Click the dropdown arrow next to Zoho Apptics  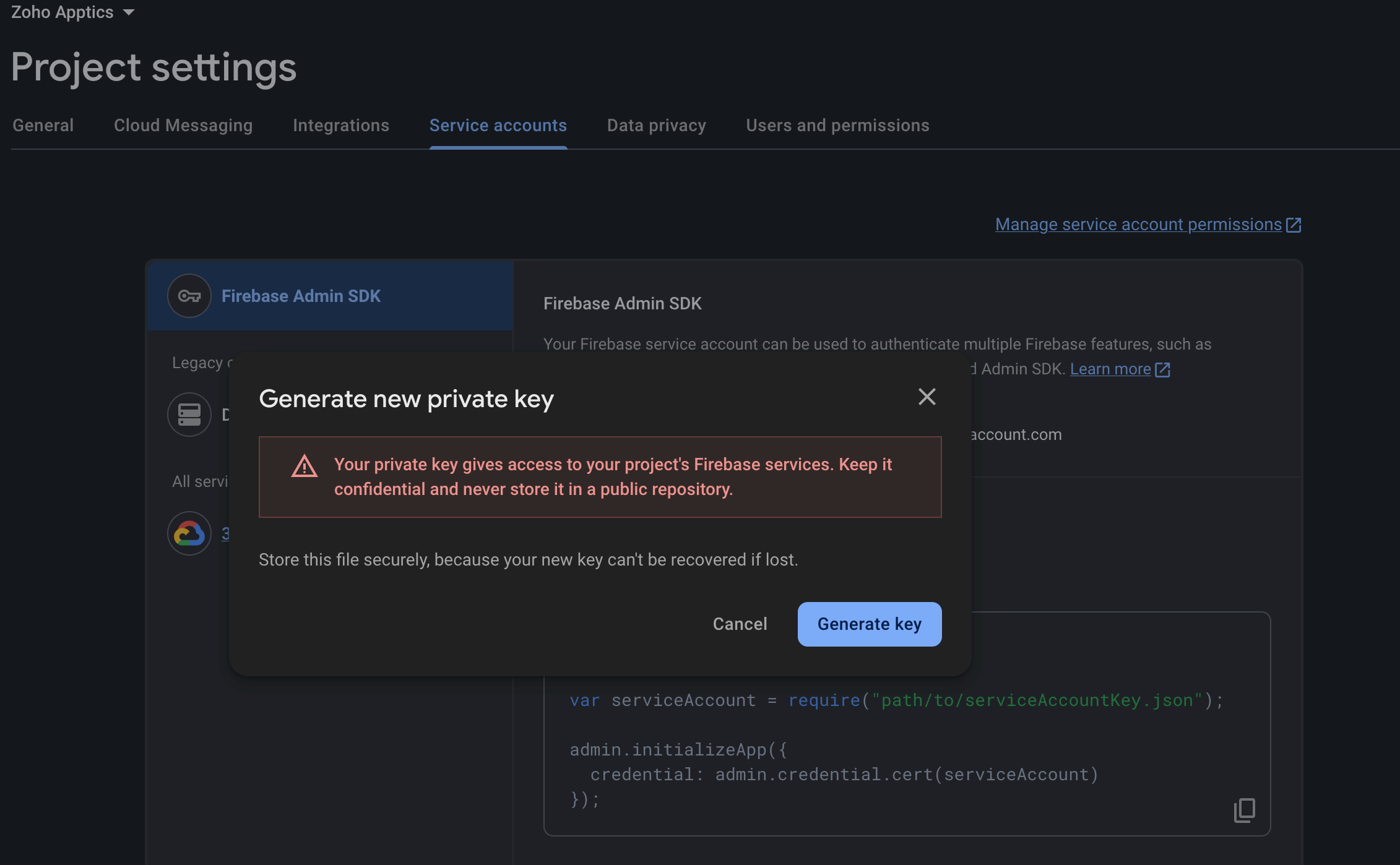click(x=129, y=12)
